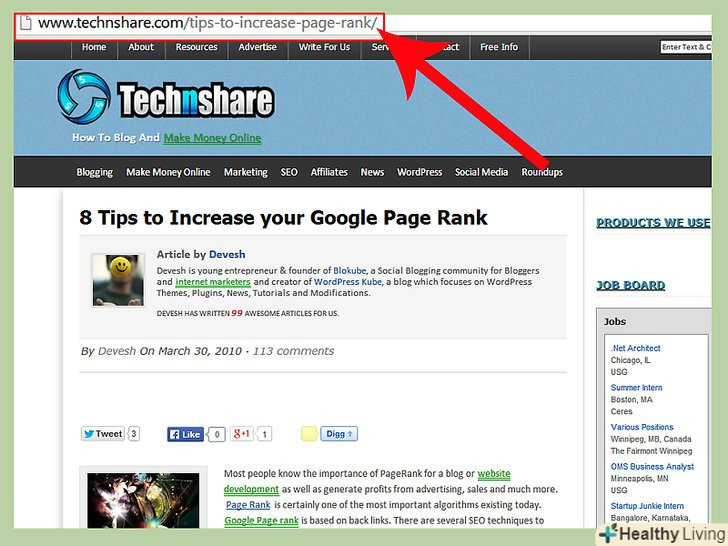
Task: Select the WordPress category tab
Action: (x=419, y=172)
